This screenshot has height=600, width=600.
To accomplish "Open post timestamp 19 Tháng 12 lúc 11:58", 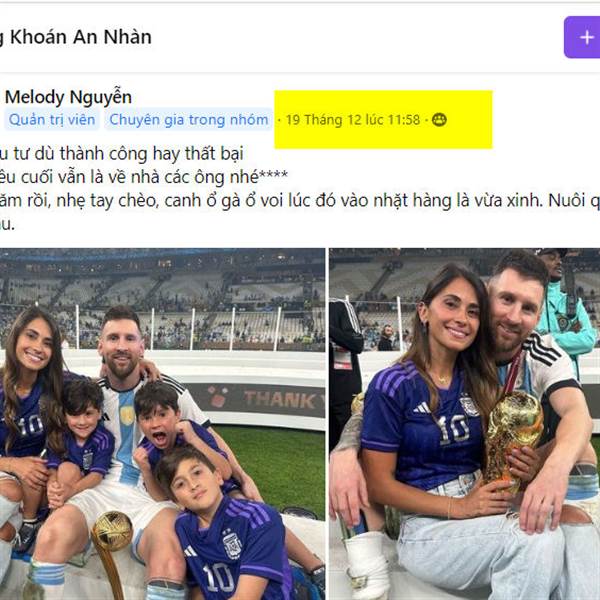I will tap(353, 120).
